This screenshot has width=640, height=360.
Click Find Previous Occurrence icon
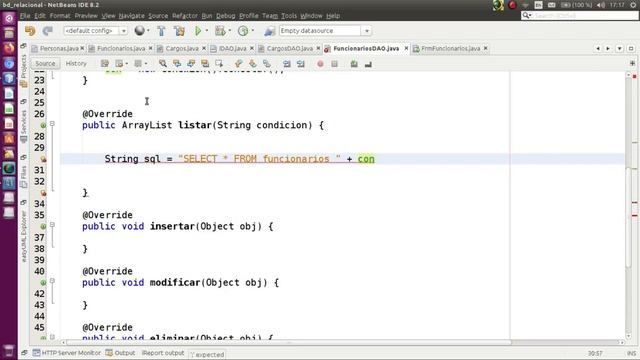coord(177,64)
